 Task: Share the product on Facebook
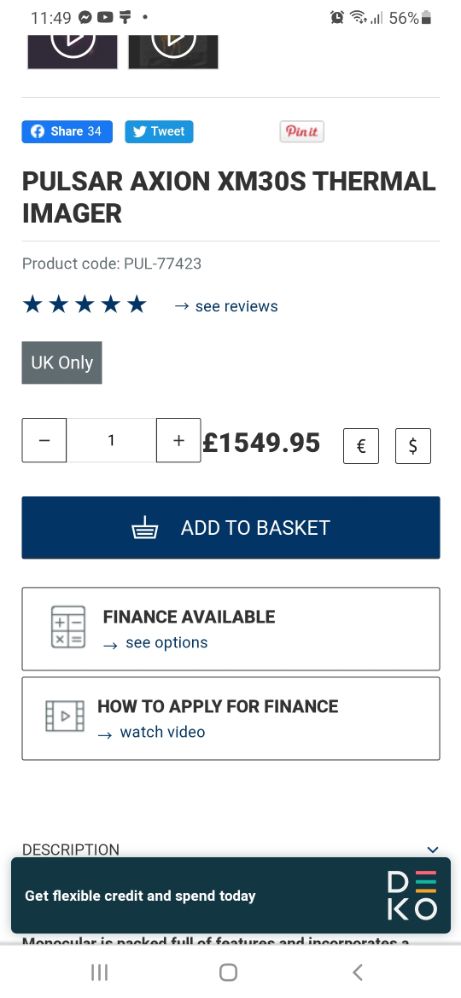[x=67, y=132]
